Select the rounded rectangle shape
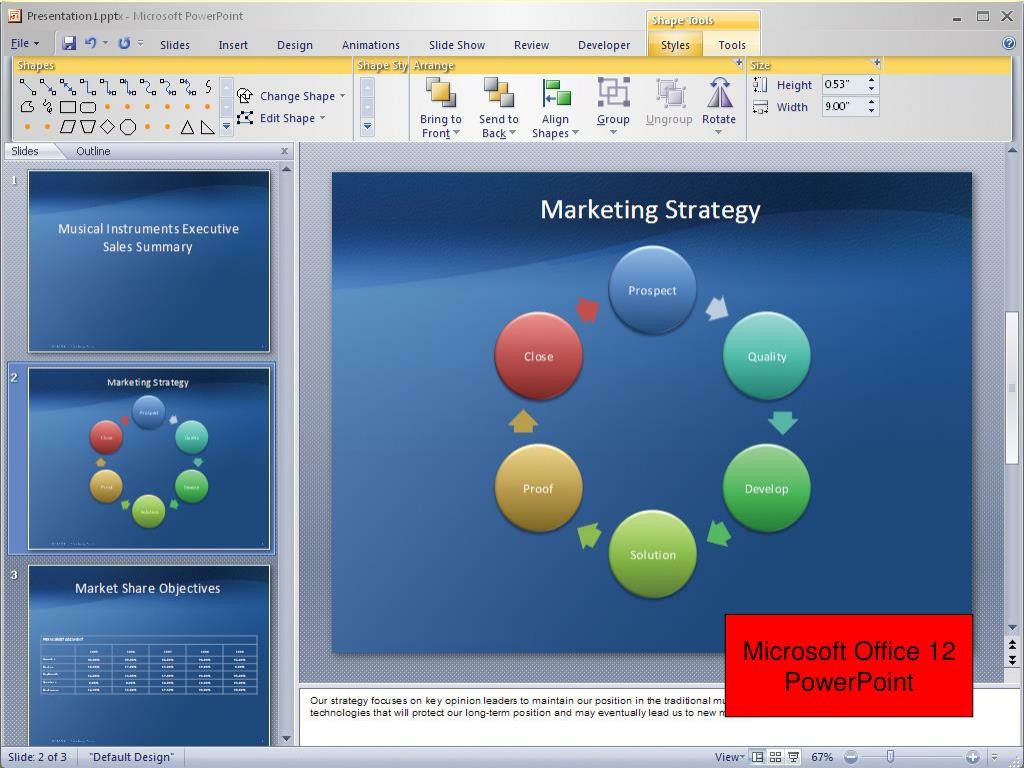 click(88, 107)
